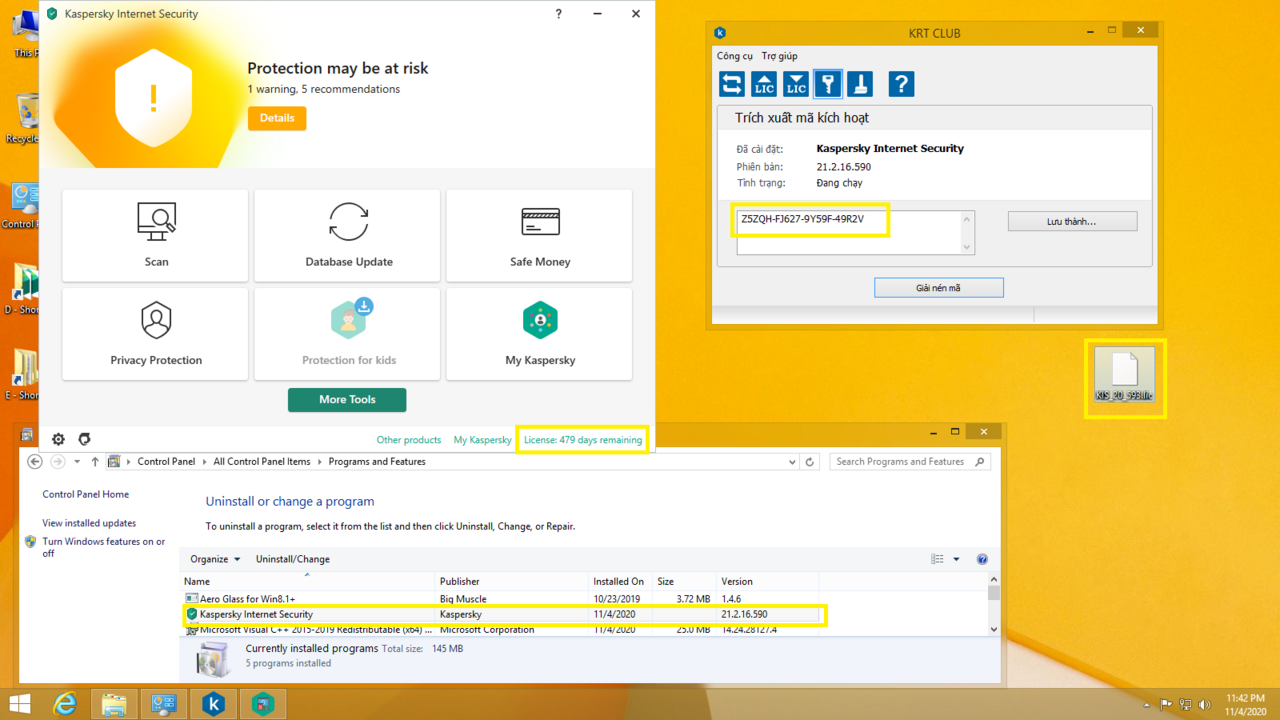
Task: Click the All Control Panel Items breadcrumb
Action: (x=262, y=462)
